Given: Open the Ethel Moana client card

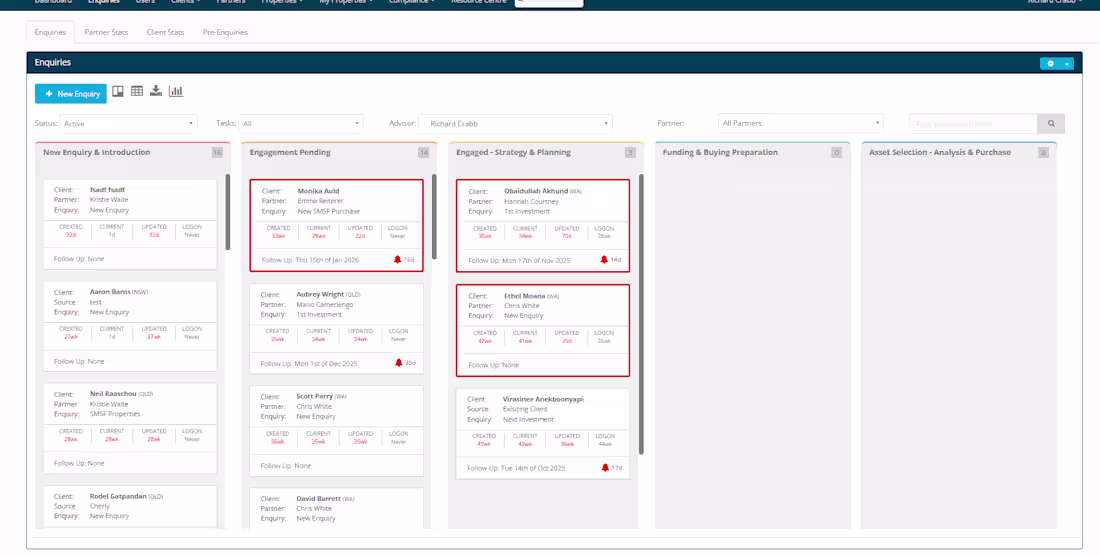Looking at the screenshot, I should 543,330.
